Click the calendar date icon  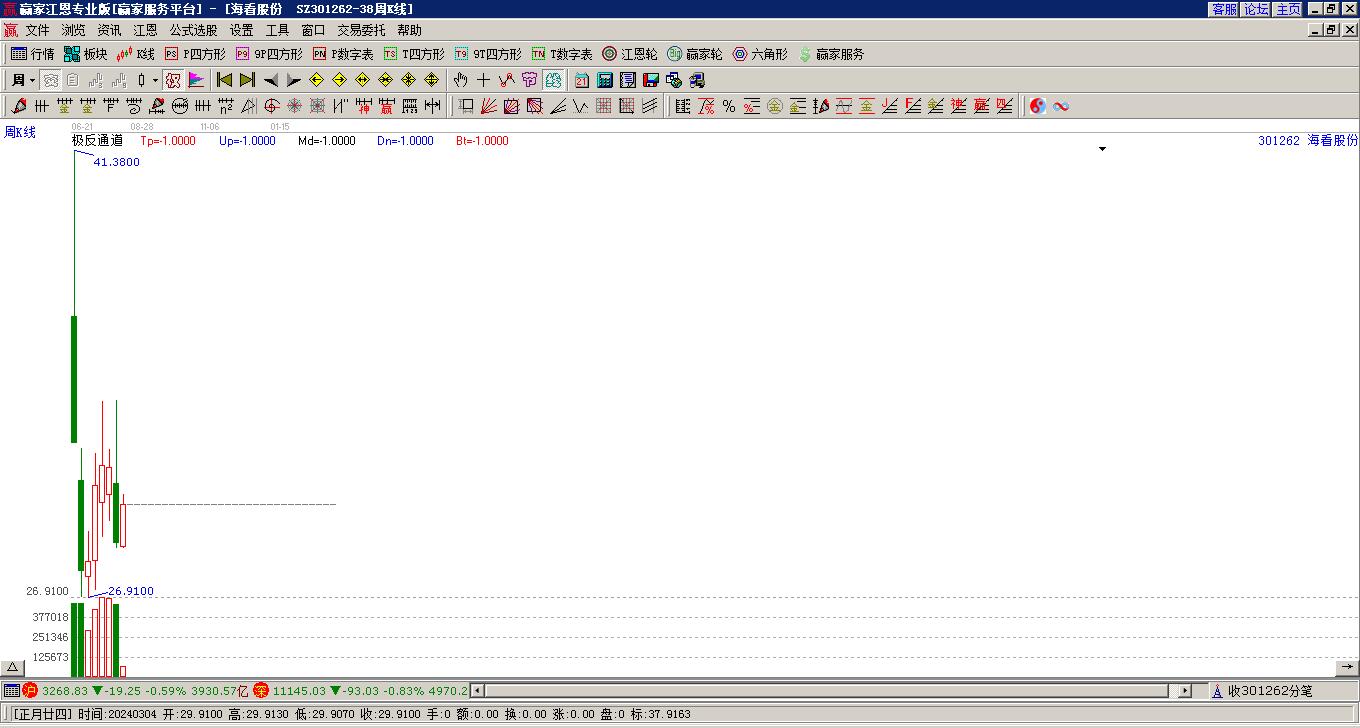(x=582, y=80)
